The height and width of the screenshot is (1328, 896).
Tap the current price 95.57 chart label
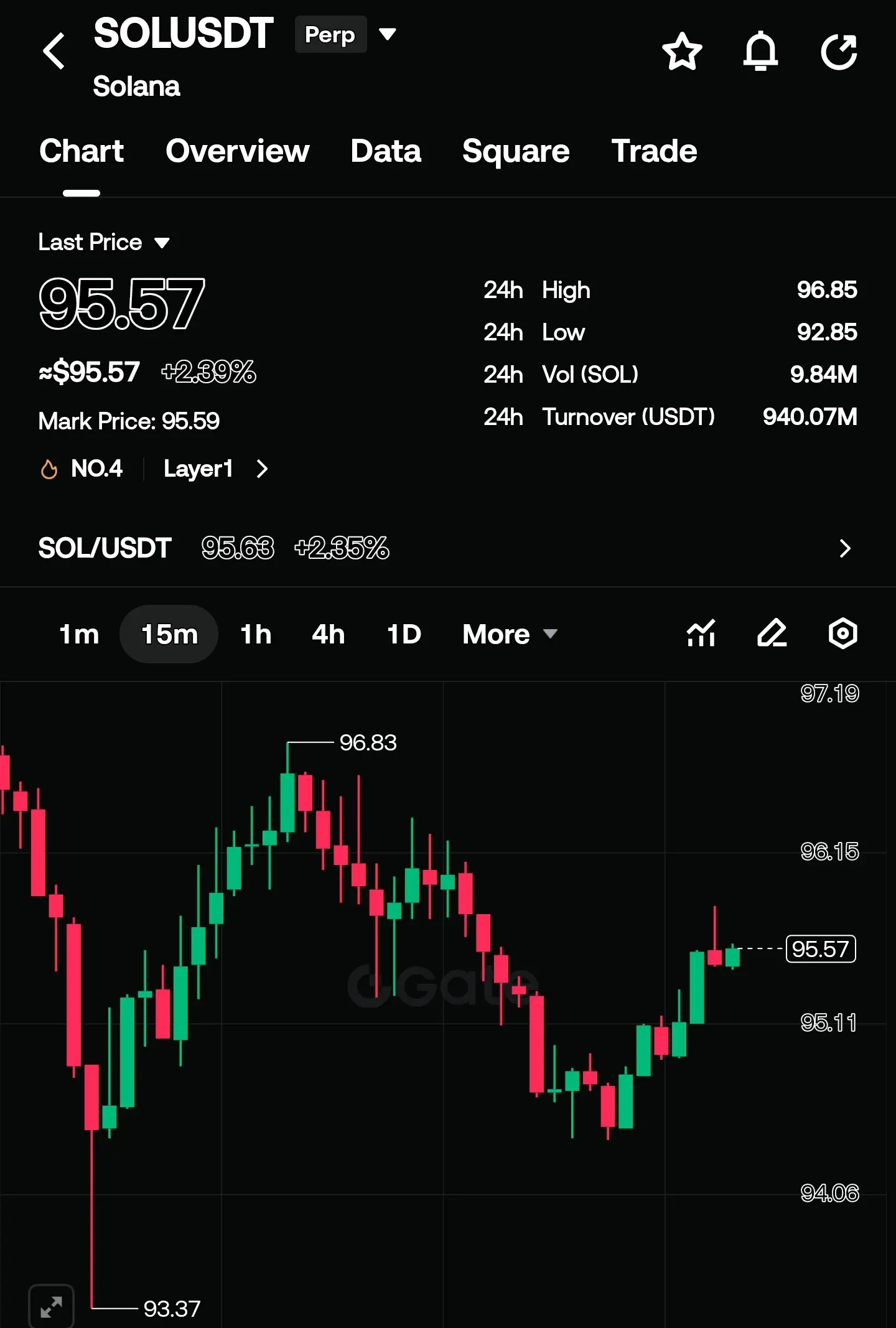tap(821, 949)
